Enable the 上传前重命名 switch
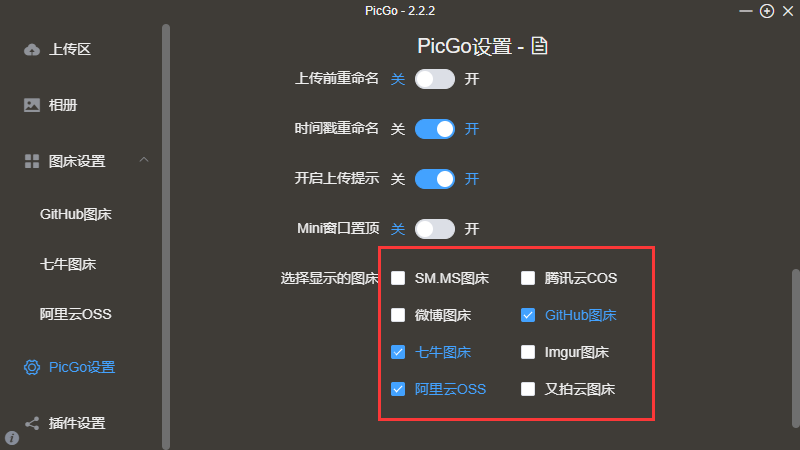 click(x=435, y=79)
